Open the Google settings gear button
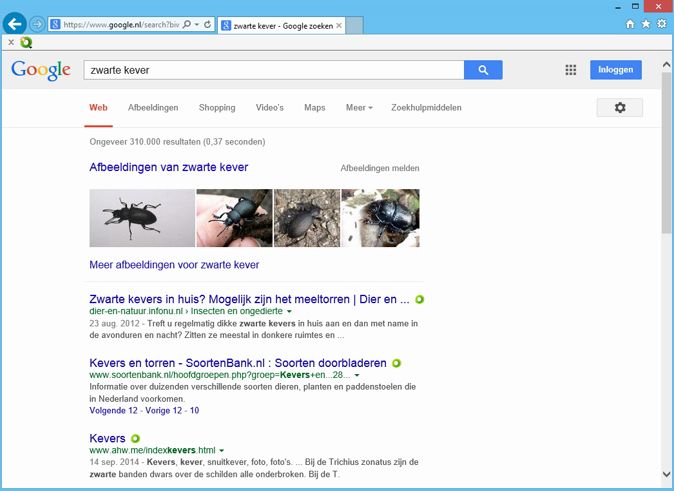The image size is (674, 491). (620, 107)
